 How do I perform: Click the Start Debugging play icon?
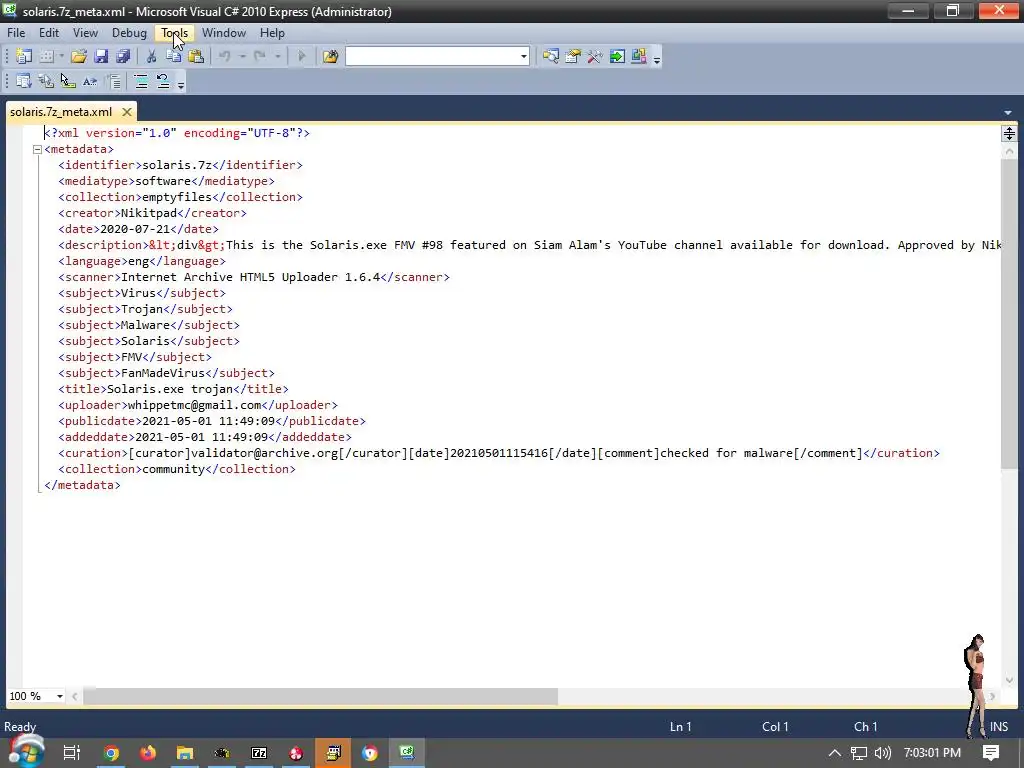tap(301, 57)
